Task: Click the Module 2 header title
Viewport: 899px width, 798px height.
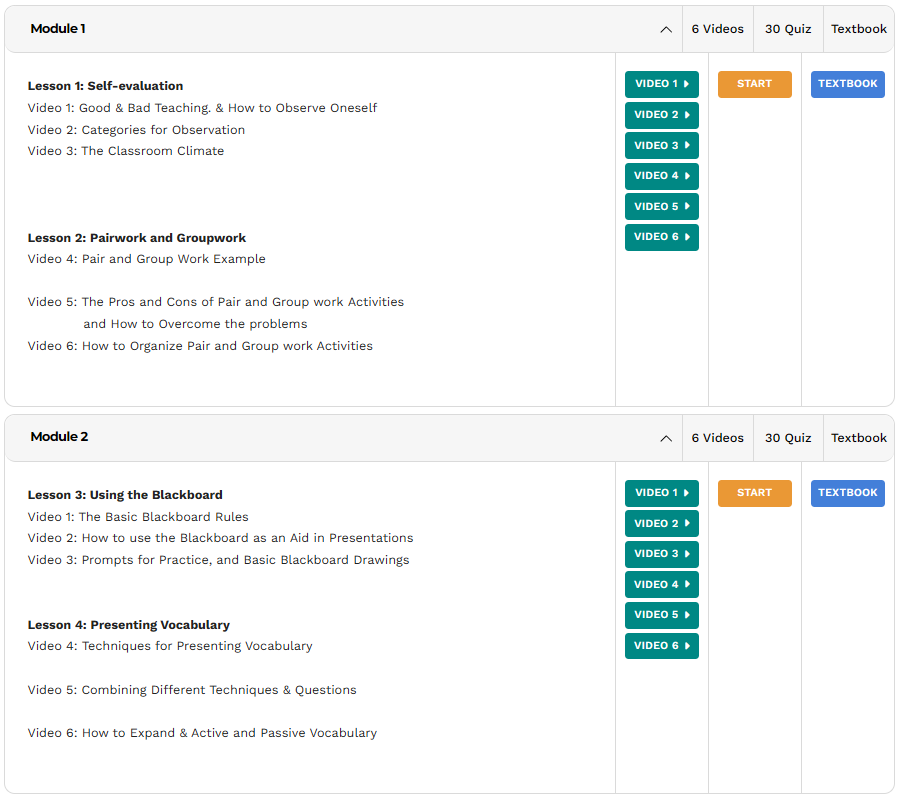Action: click(59, 437)
